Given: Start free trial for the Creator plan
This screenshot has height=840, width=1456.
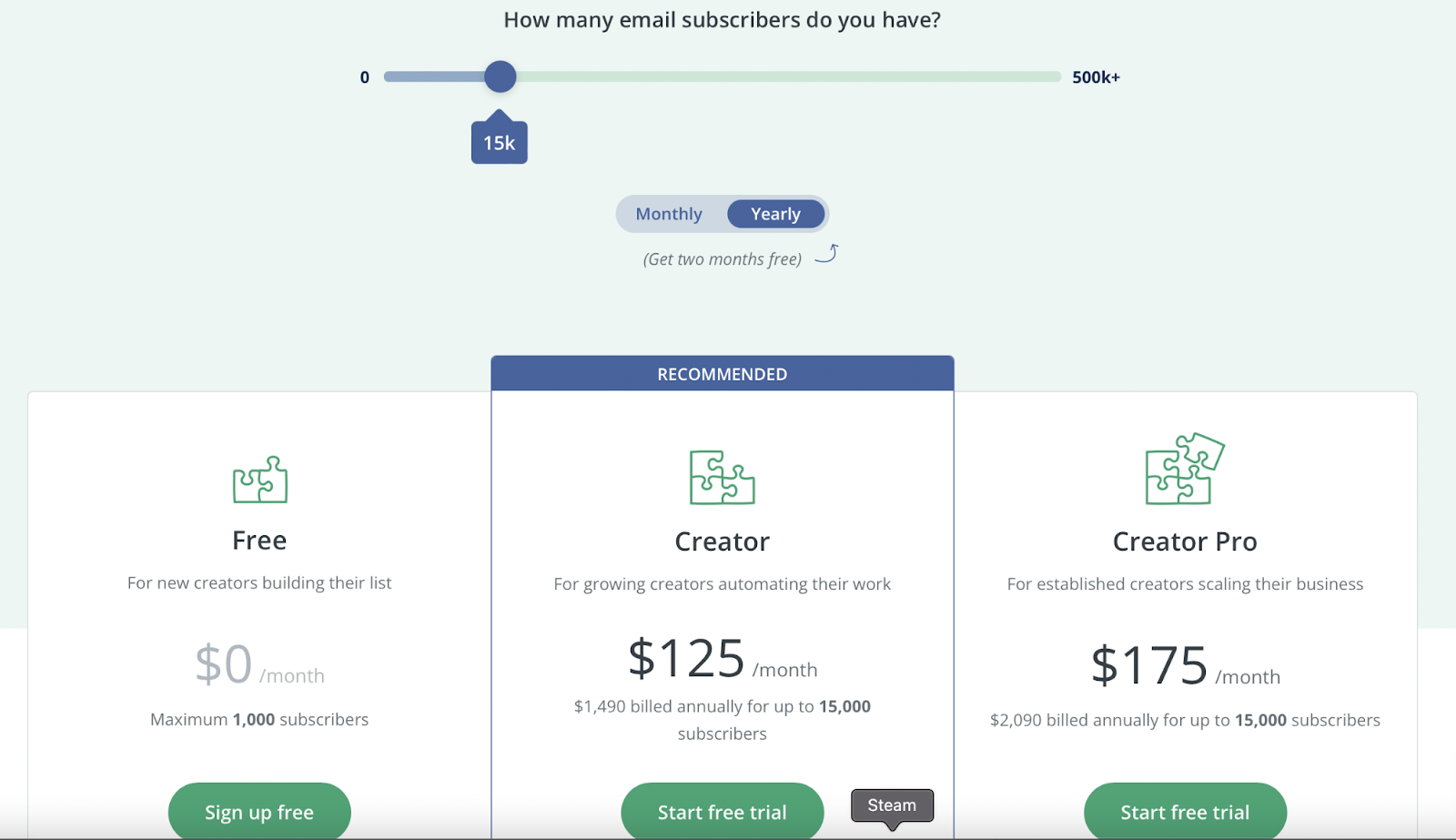Looking at the screenshot, I should click(722, 811).
